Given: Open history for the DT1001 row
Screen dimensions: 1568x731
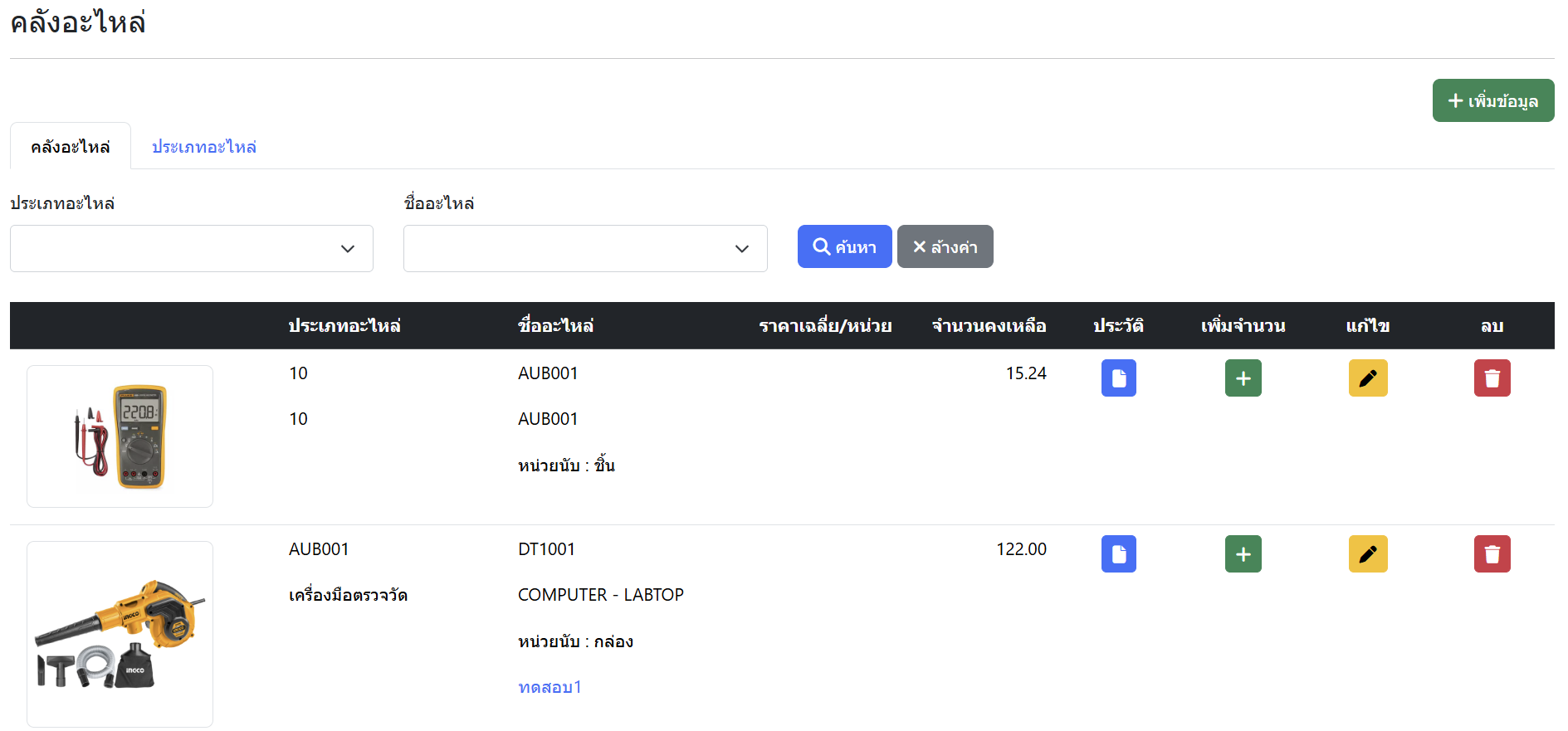Looking at the screenshot, I should (x=1118, y=554).
